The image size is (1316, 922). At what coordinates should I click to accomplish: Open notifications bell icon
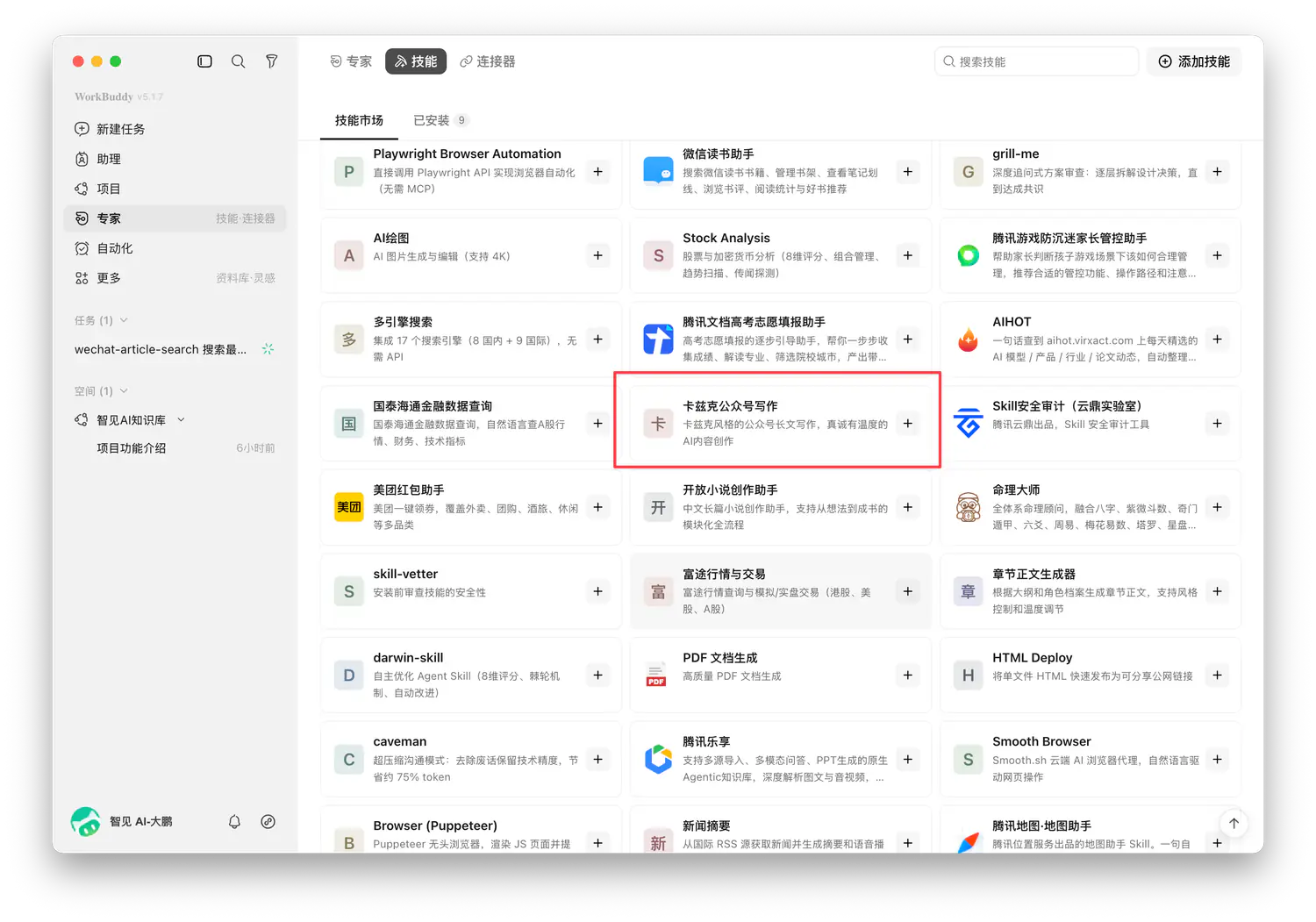point(234,822)
